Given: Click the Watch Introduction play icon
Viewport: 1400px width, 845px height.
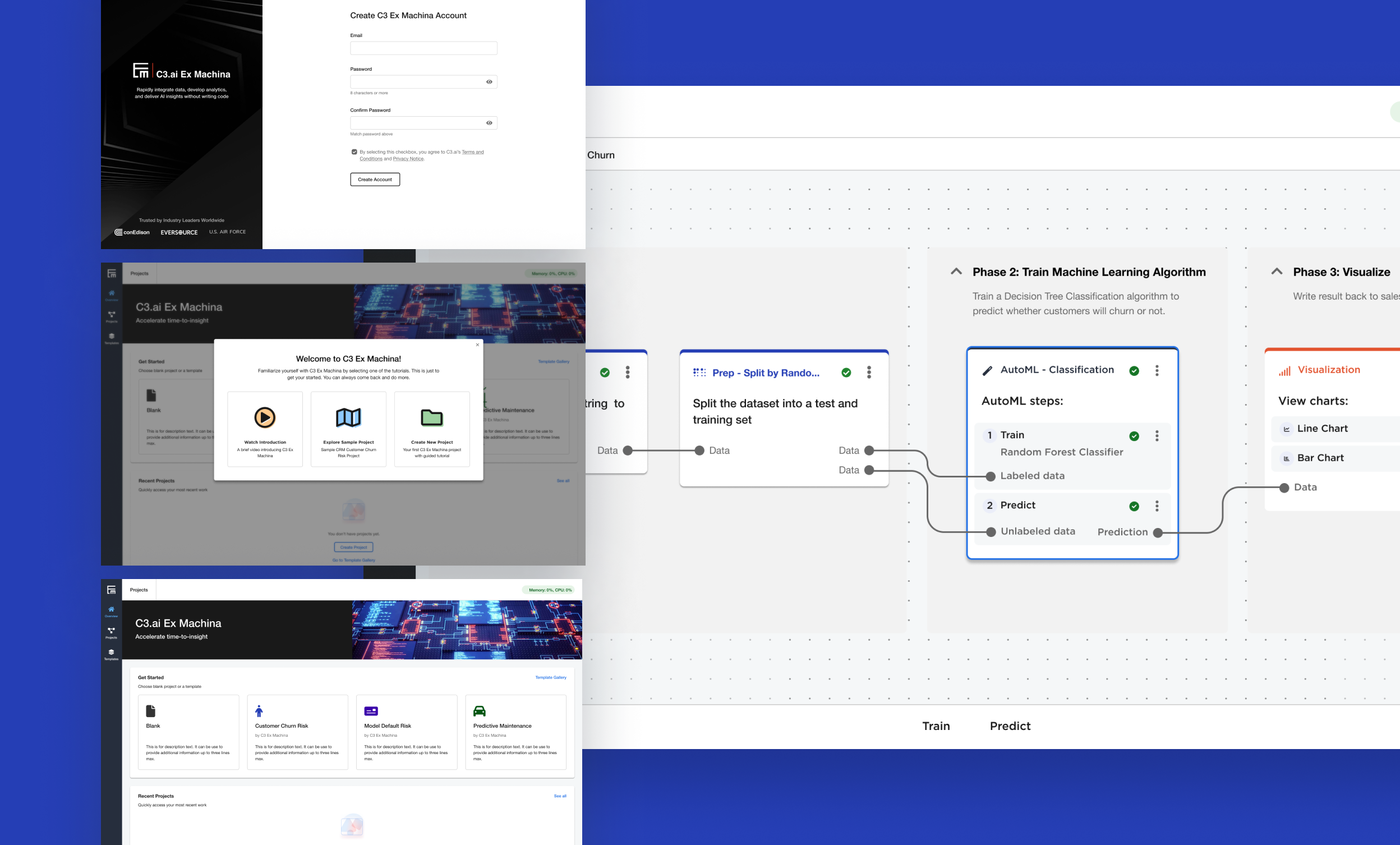Looking at the screenshot, I should point(265,417).
